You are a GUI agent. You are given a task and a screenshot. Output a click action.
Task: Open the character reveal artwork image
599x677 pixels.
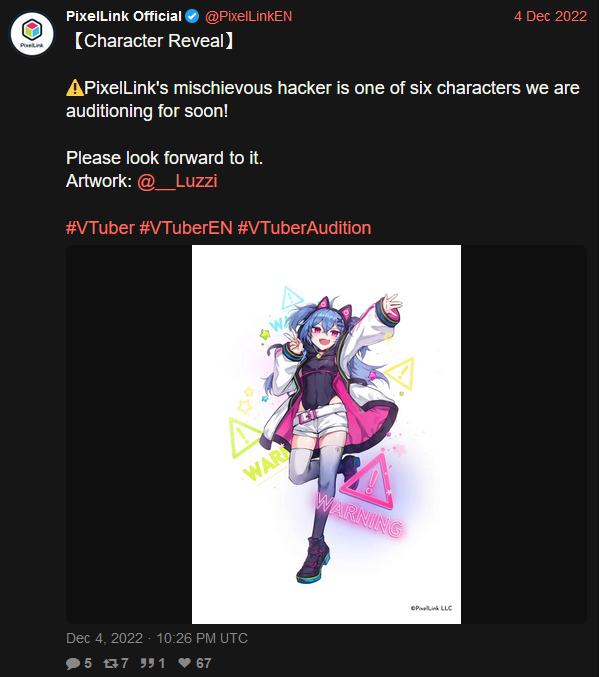pyautogui.click(x=326, y=434)
